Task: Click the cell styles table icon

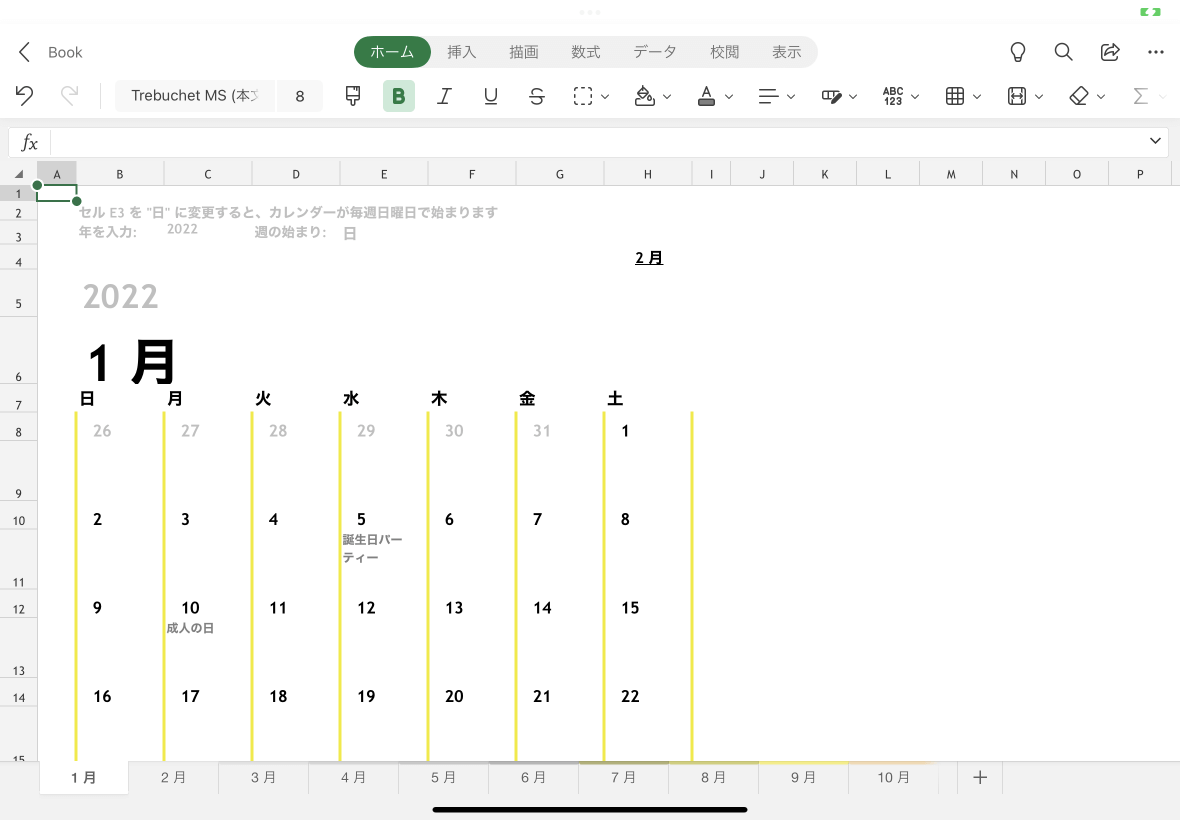Action: 954,96
